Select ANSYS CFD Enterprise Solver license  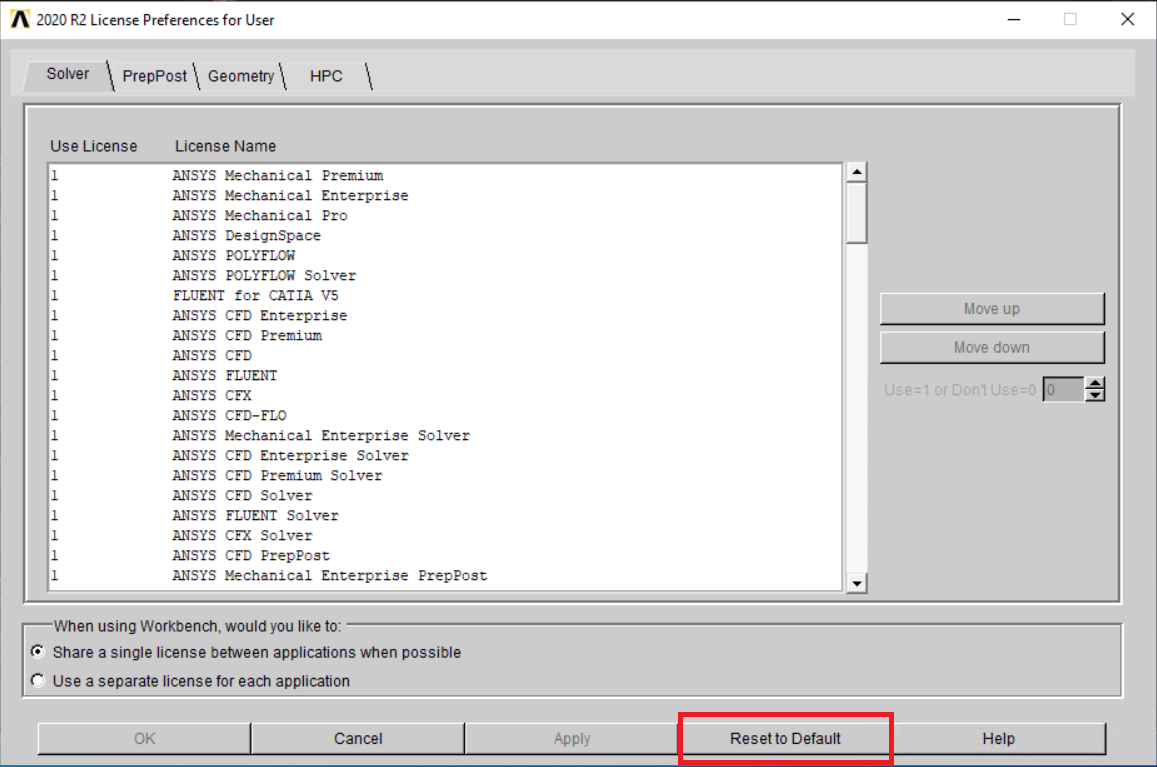(445, 455)
